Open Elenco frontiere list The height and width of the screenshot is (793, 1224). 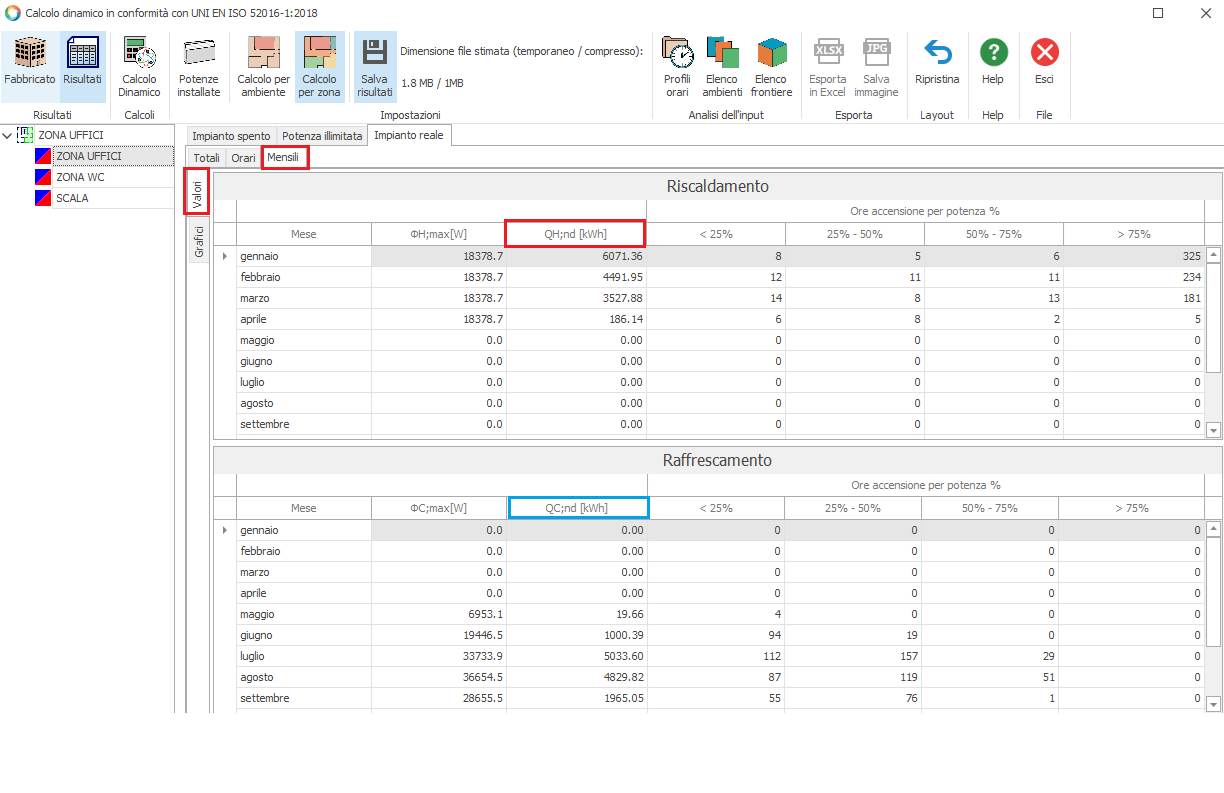pos(771,66)
